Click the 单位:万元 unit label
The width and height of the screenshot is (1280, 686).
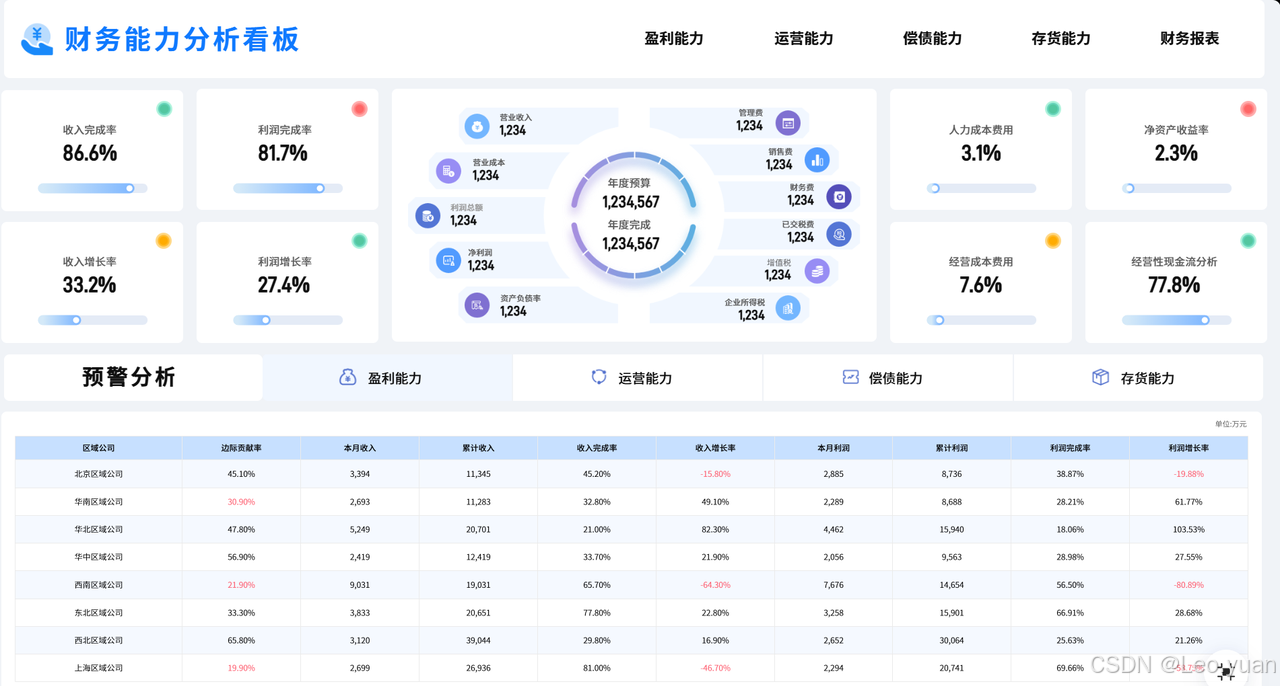pyautogui.click(x=1231, y=424)
